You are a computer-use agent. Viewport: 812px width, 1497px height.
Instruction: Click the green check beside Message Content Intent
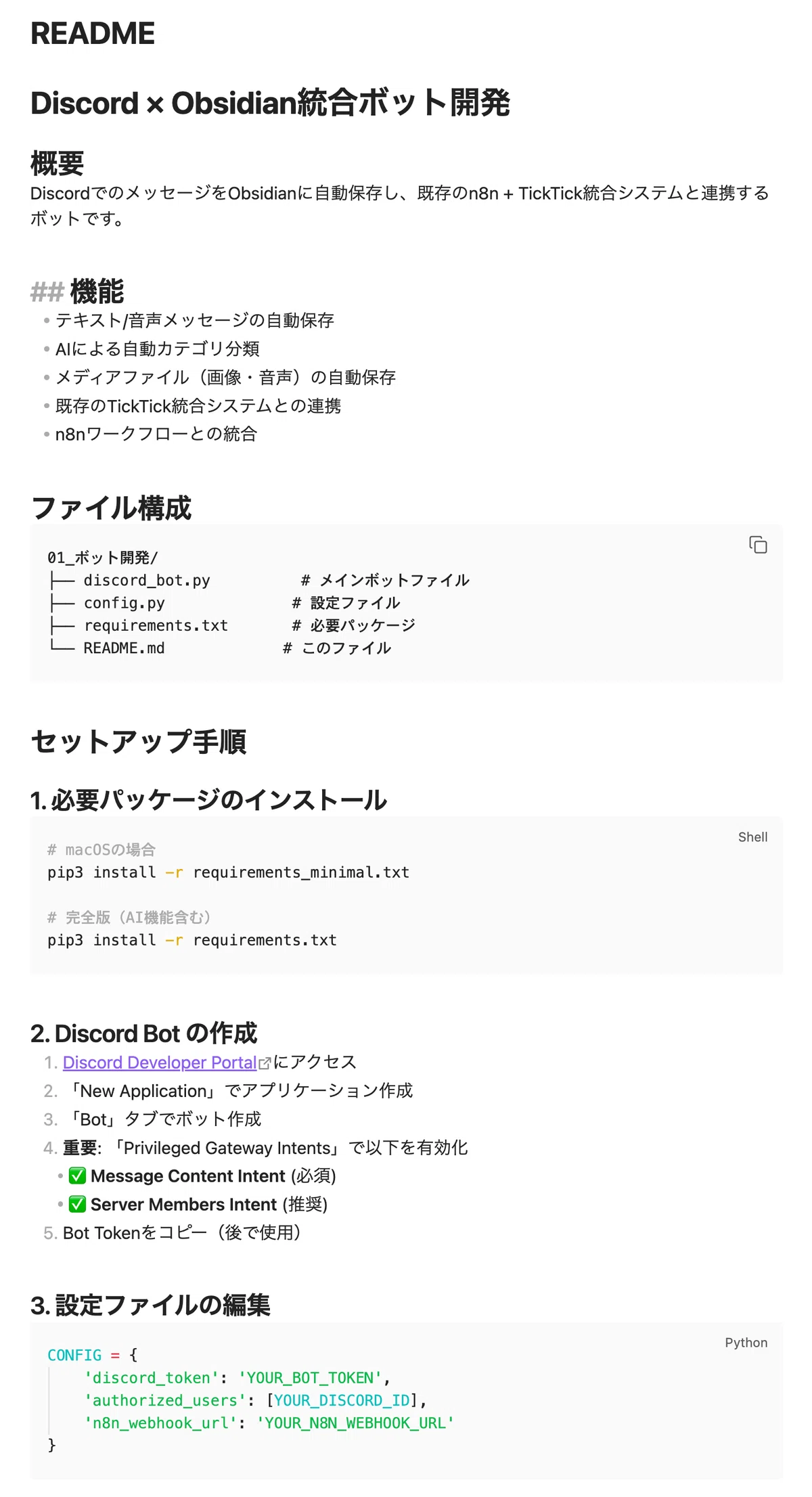(78, 1176)
